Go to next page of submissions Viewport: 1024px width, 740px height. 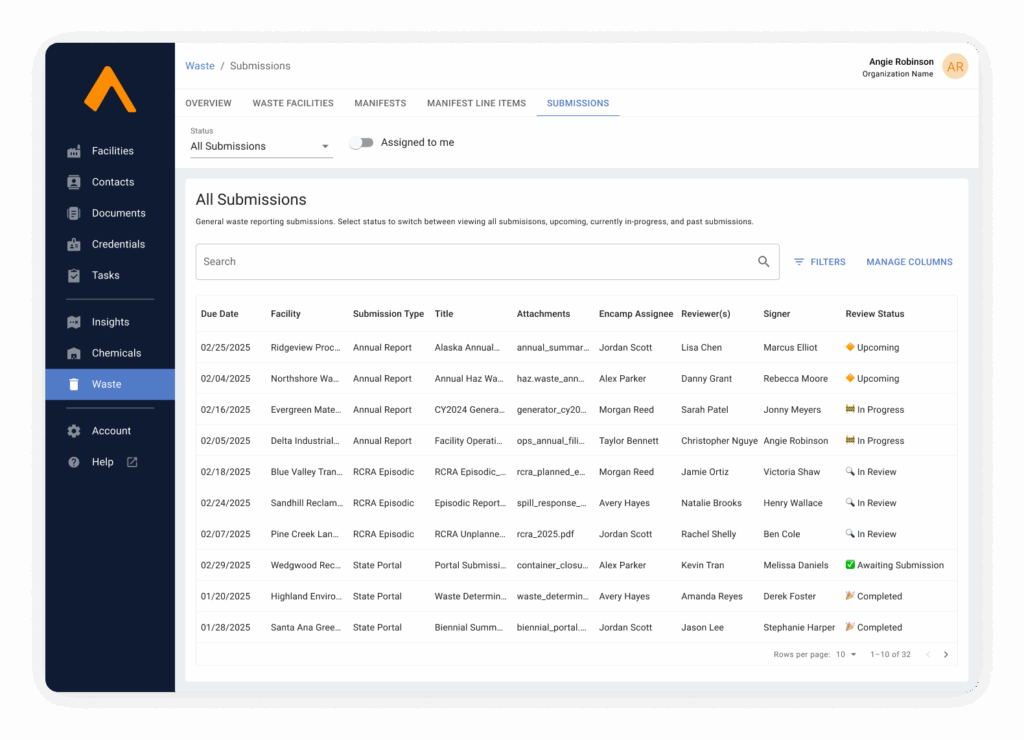coord(946,655)
